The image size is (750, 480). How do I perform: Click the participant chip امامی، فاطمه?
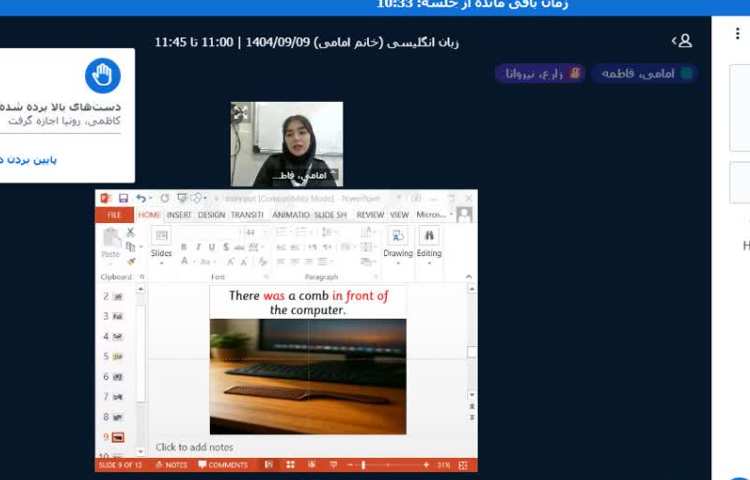click(x=644, y=74)
